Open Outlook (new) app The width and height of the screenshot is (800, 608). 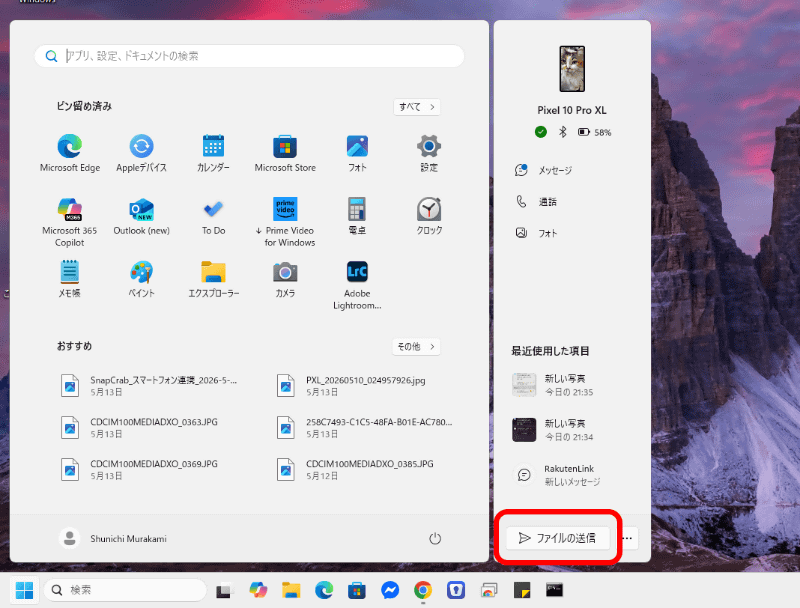coord(141,216)
